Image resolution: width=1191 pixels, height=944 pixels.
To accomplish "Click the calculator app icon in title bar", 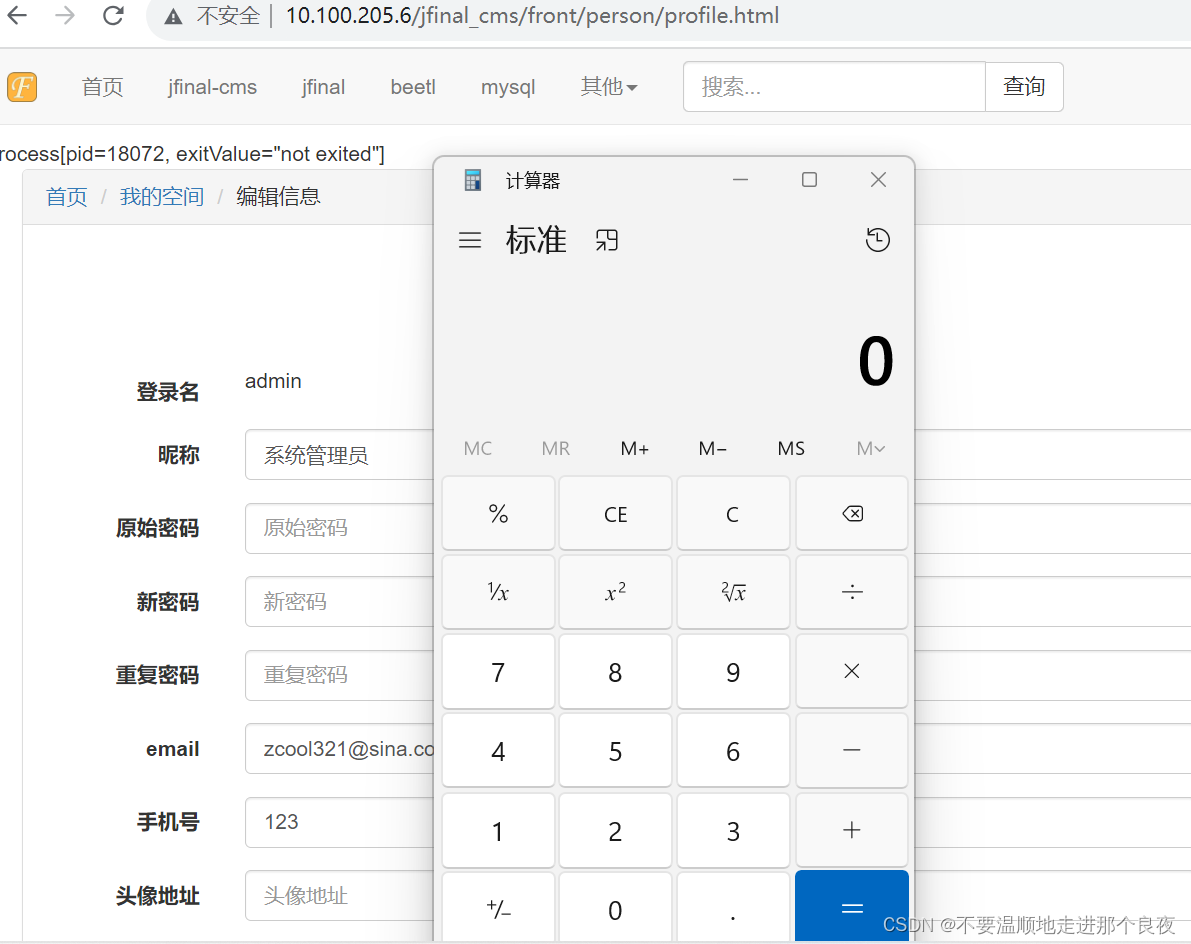I will point(472,180).
